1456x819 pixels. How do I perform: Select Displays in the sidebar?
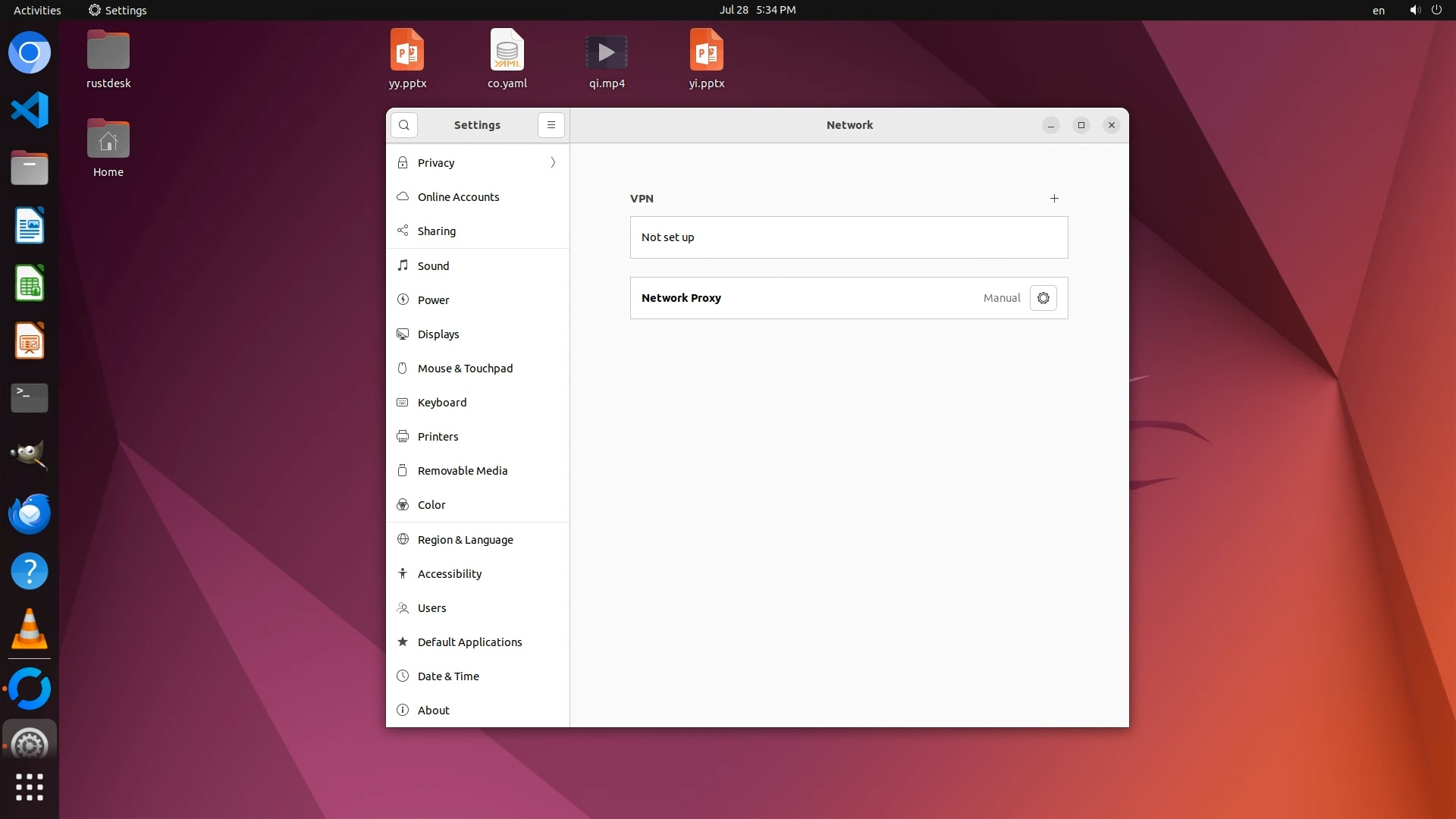click(438, 334)
